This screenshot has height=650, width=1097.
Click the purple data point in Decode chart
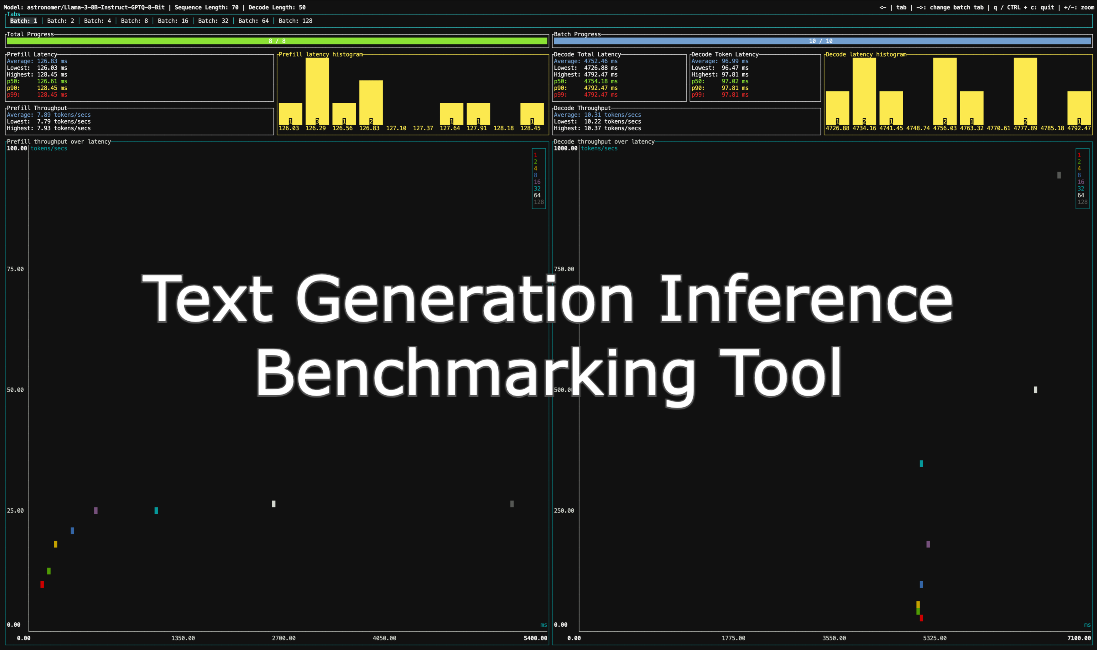(x=928, y=544)
